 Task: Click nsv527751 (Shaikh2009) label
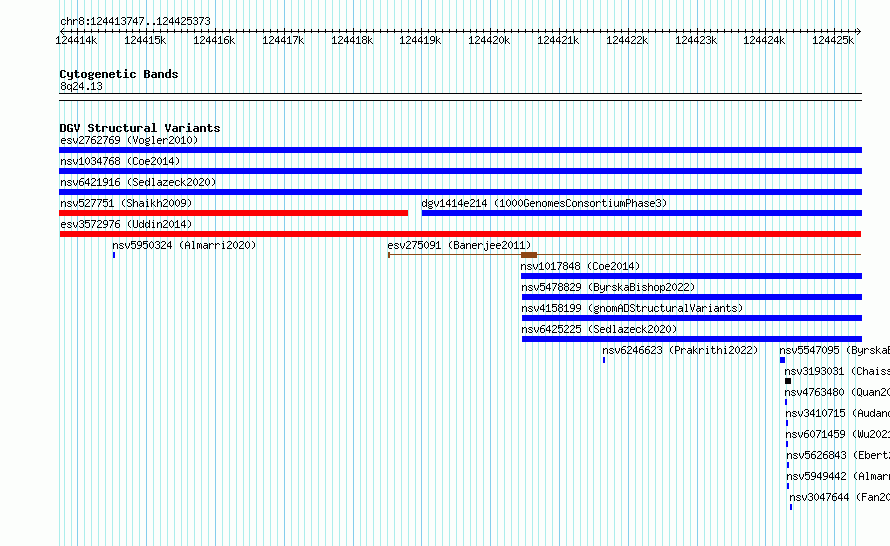(x=126, y=203)
